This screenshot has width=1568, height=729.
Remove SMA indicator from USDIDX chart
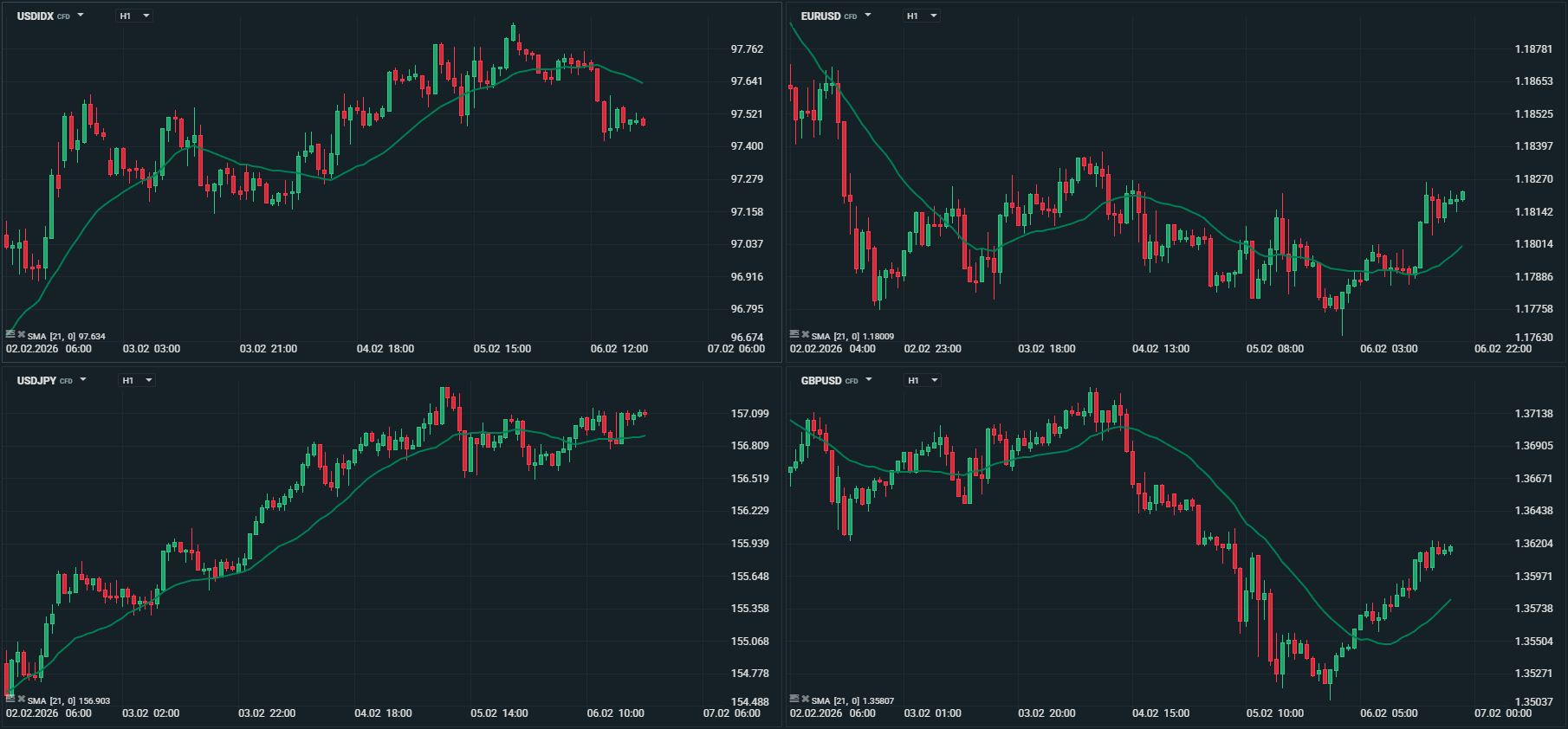pos(22,334)
